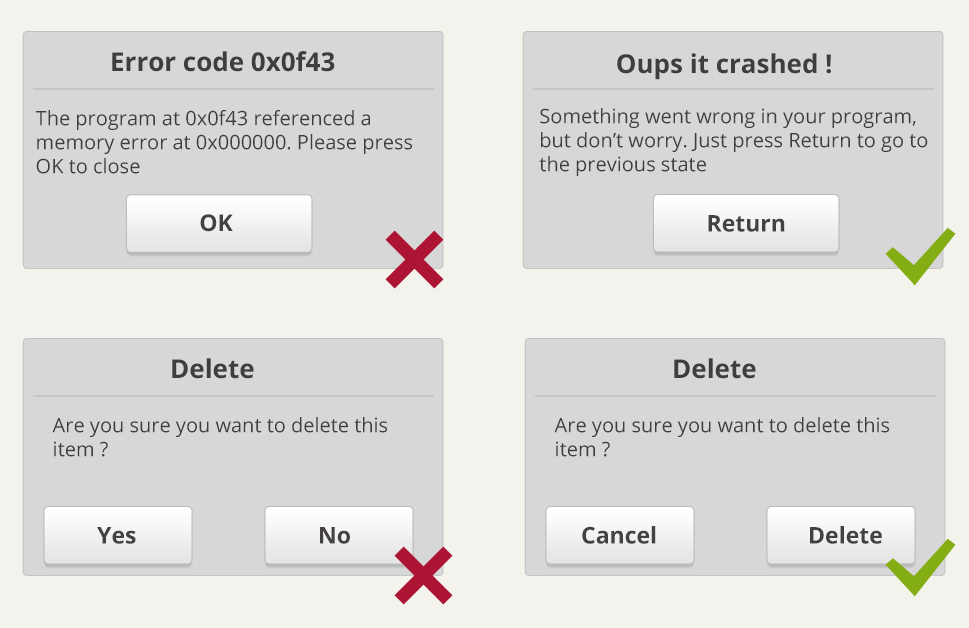Click the memory error message text
The image size is (969, 628).
[224, 142]
